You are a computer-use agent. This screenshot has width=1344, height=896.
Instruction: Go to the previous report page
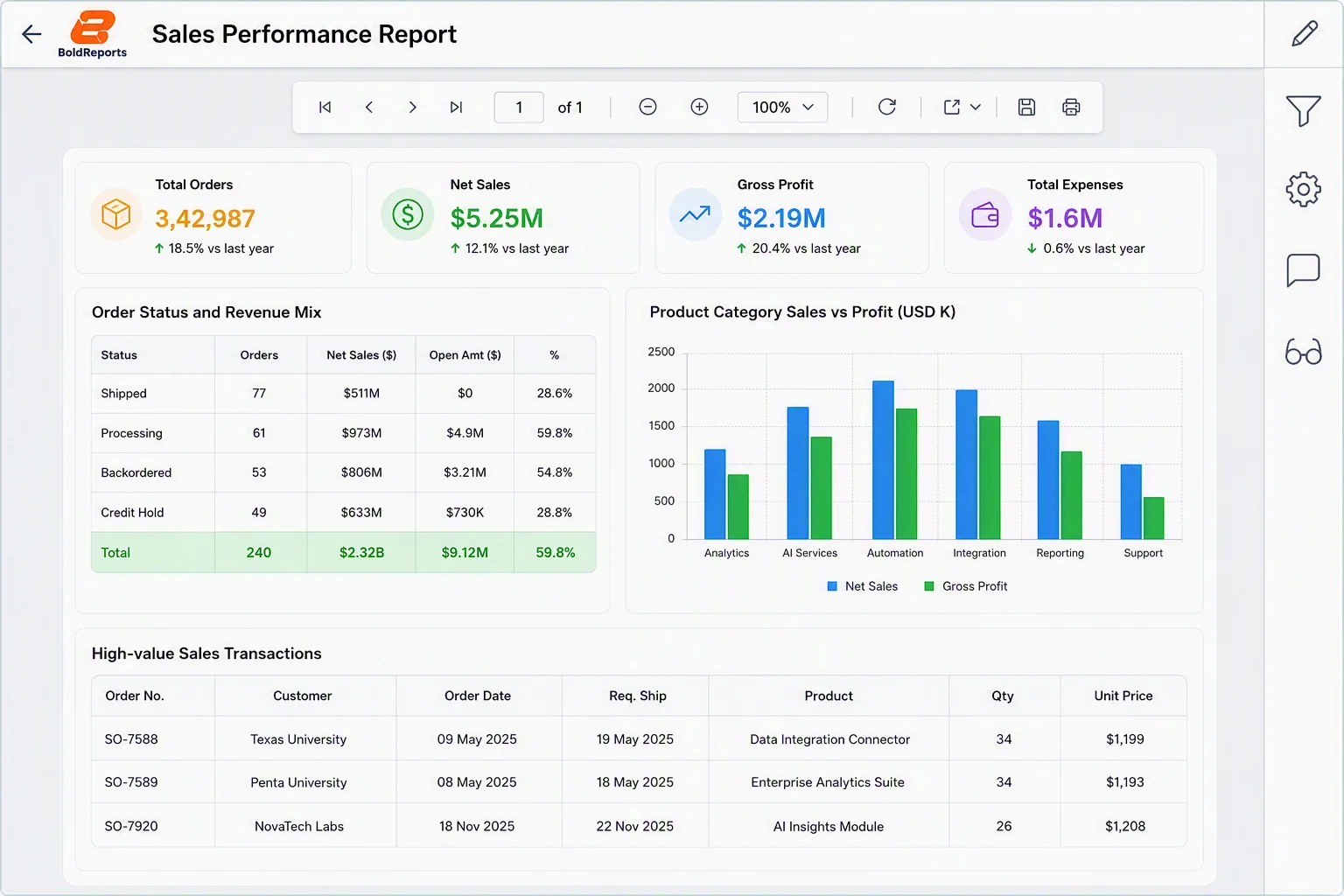[369, 108]
